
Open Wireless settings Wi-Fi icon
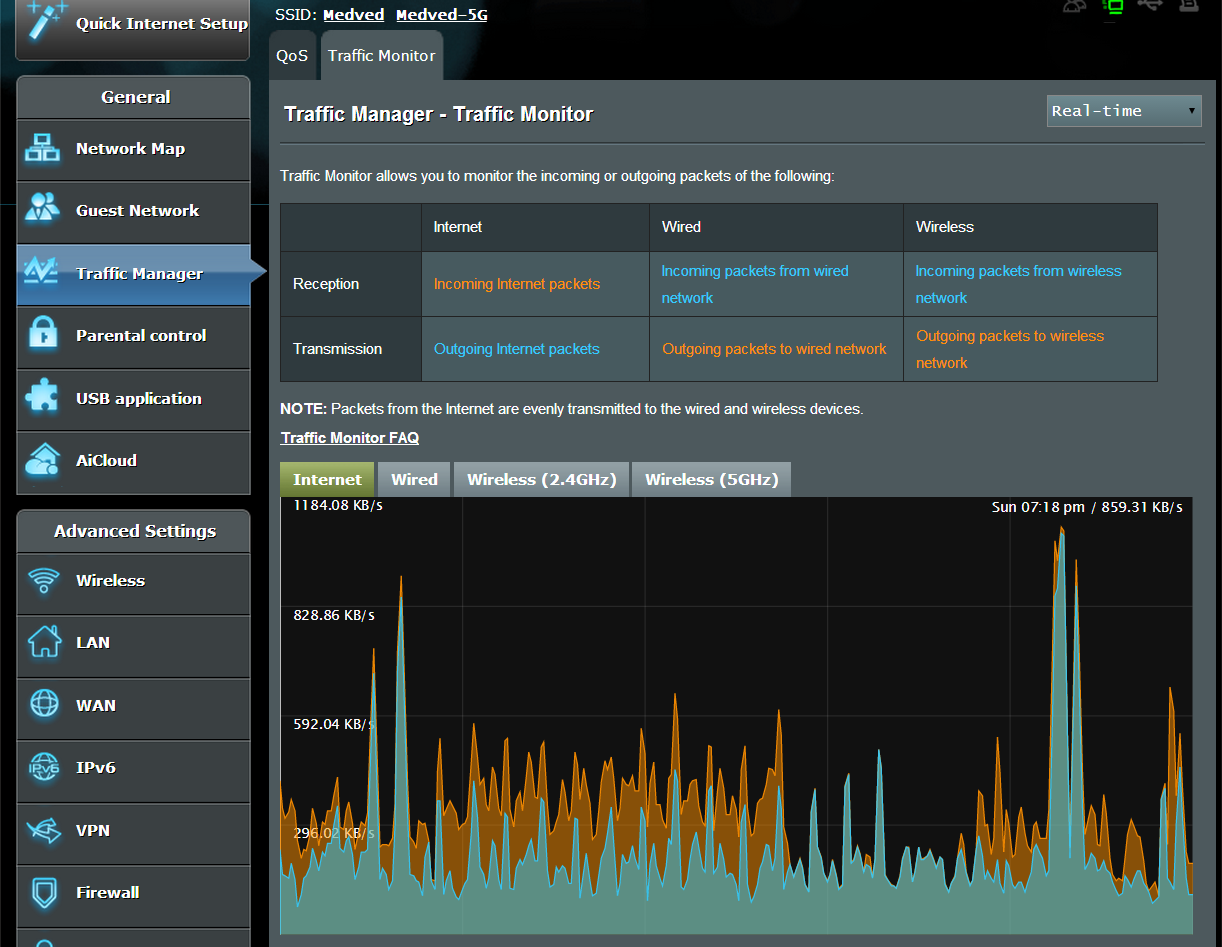[x=43, y=581]
